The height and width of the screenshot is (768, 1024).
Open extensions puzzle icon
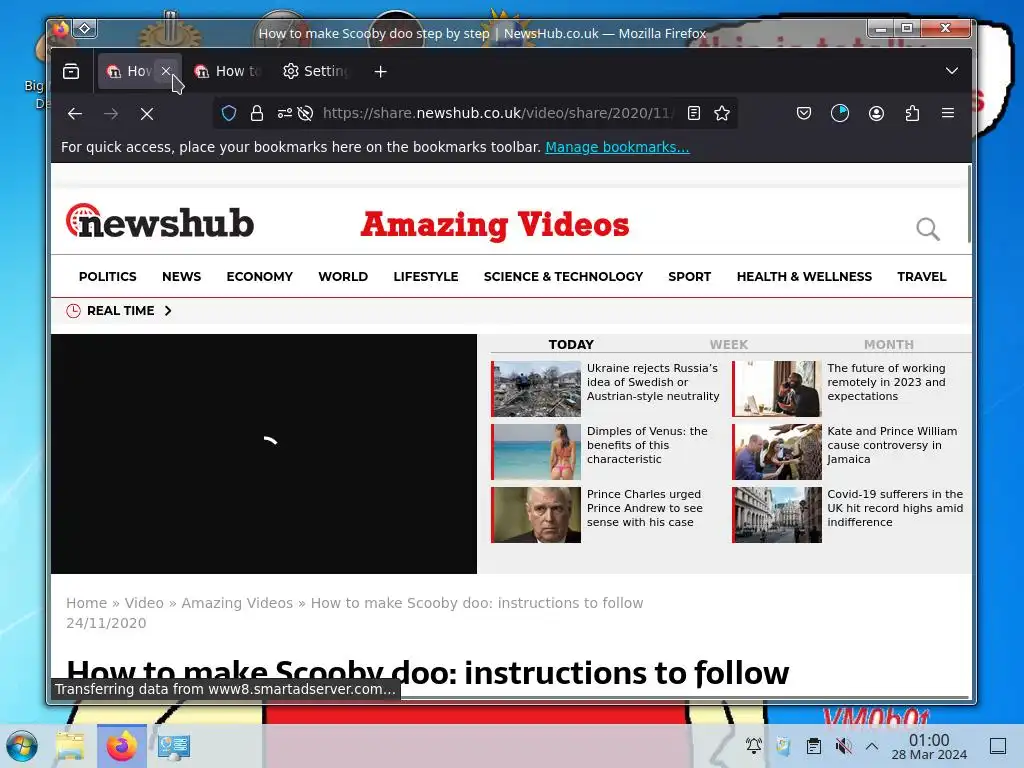click(912, 114)
